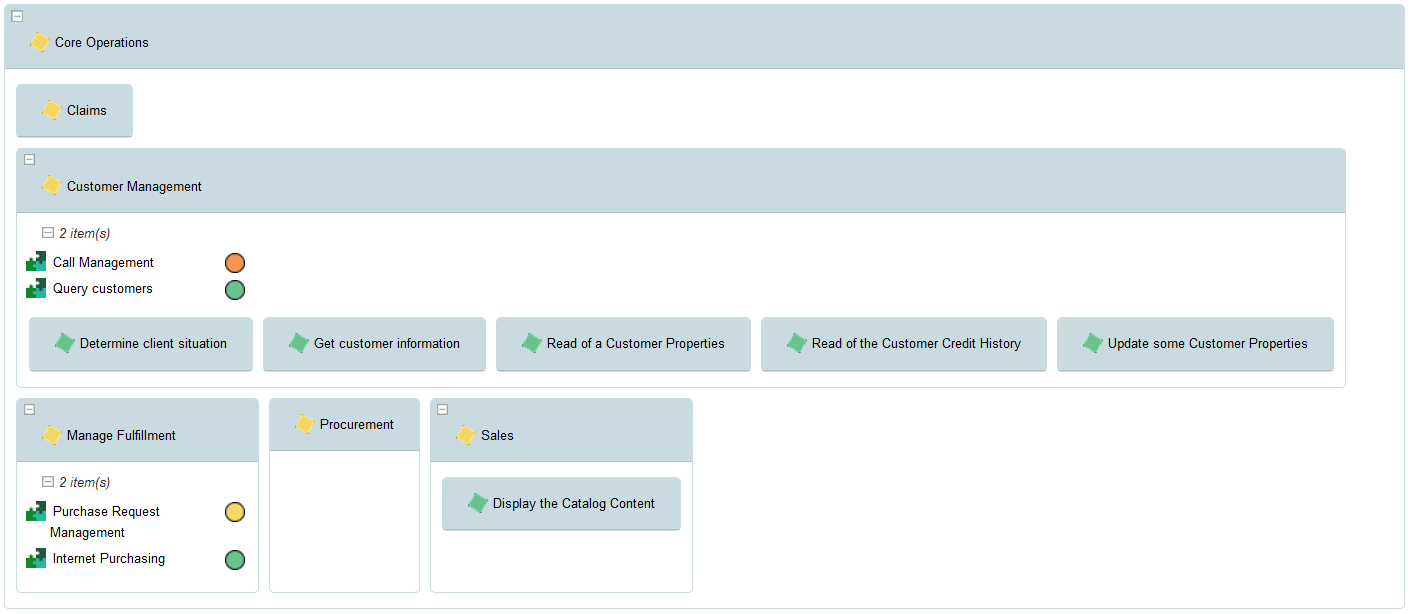The image size is (1410, 614).
Task: Click the green status circle for Internet Purchasing
Action: click(235, 560)
